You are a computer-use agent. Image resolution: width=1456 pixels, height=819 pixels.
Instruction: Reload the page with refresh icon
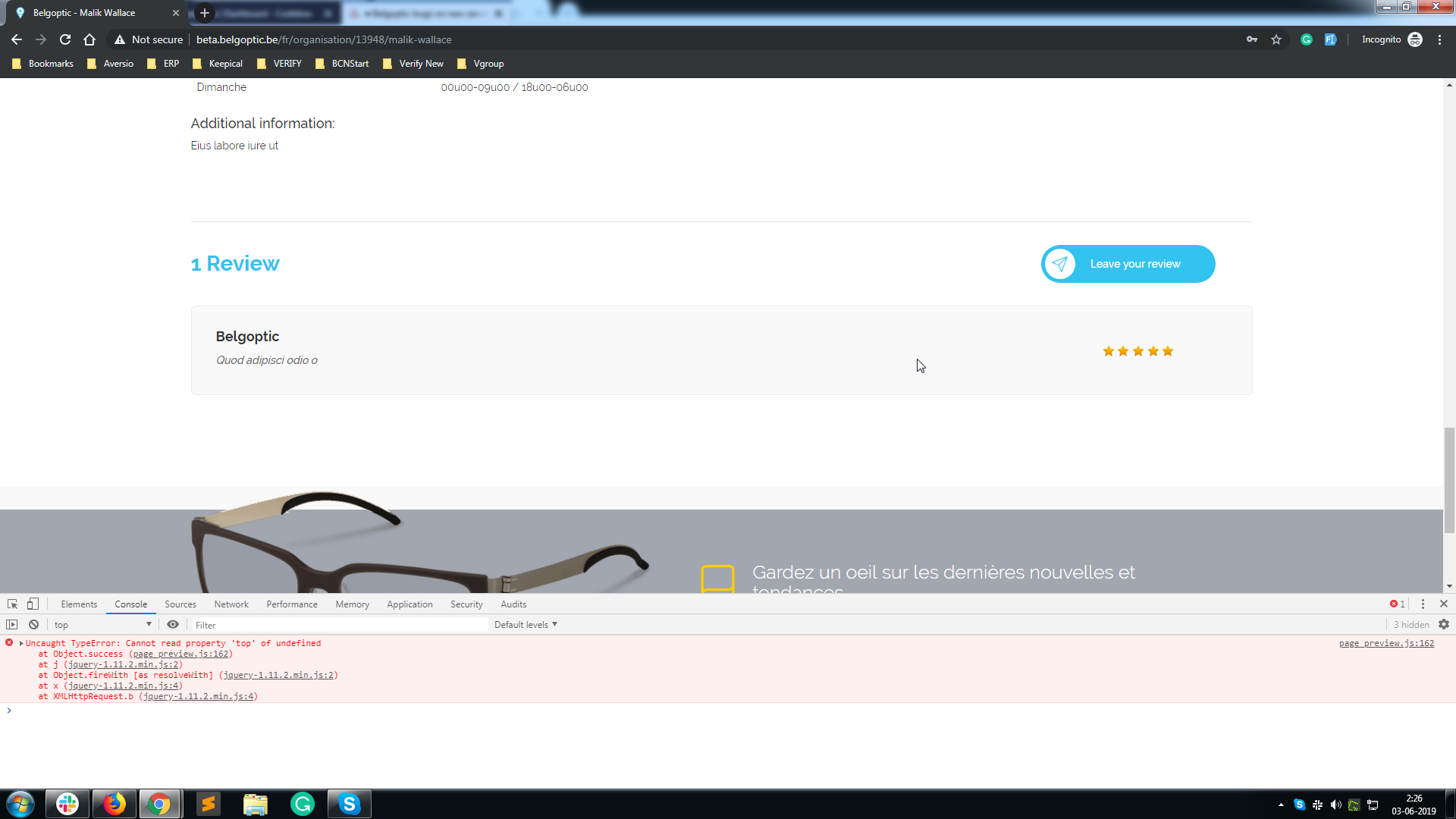click(x=65, y=39)
